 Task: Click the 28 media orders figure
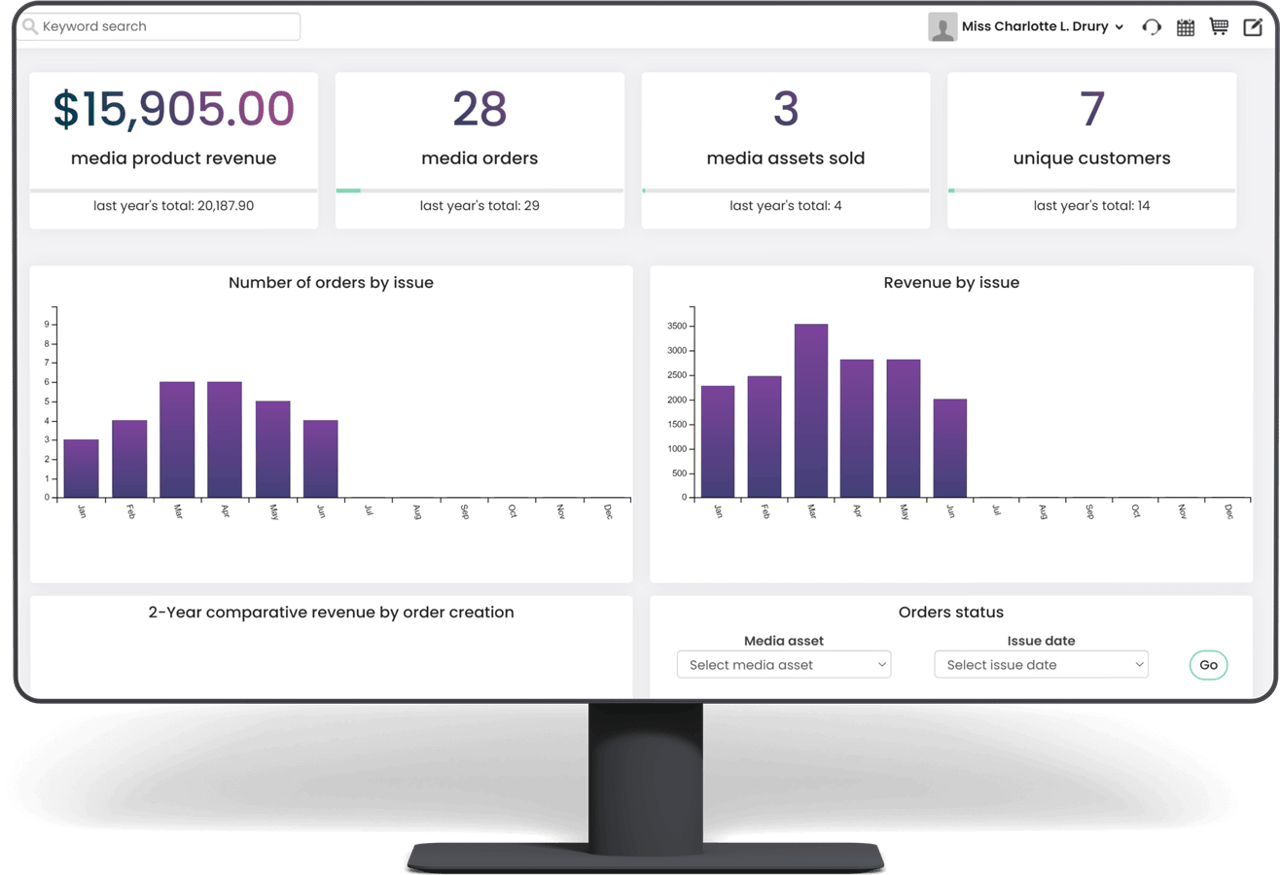(x=479, y=107)
